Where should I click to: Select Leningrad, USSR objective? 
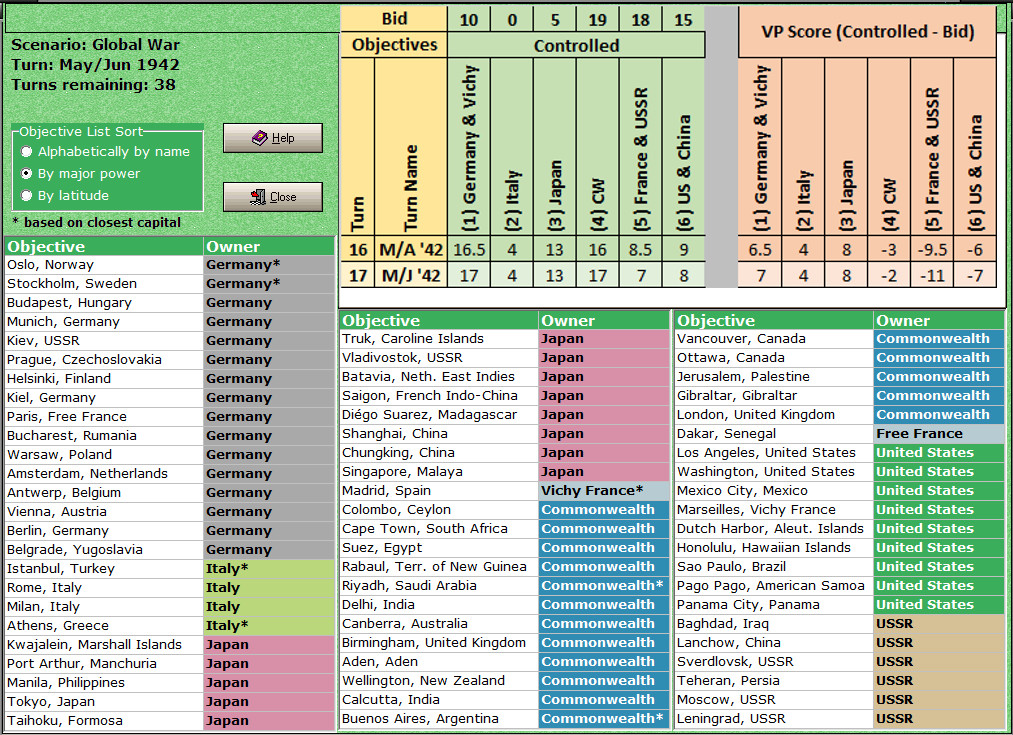point(840,719)
